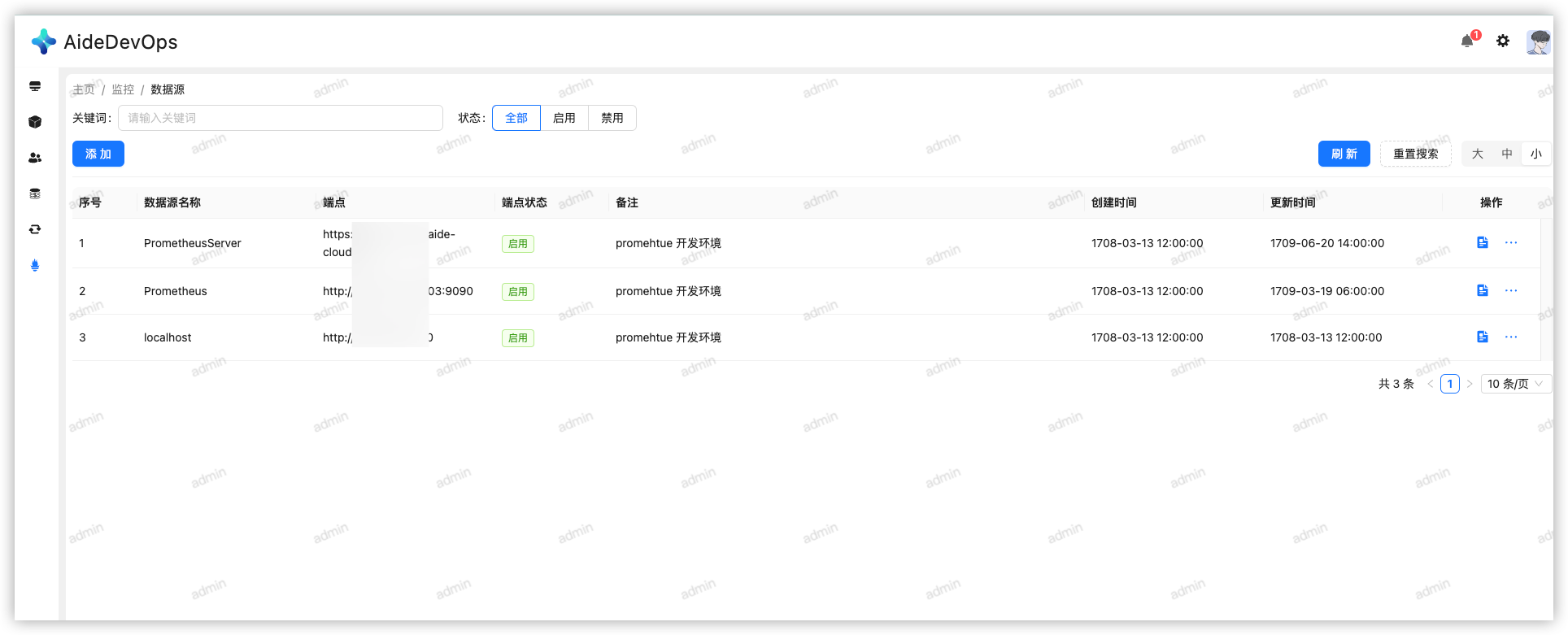The image size is (1568, 635).
Task: Click the 添加 button
Action: (98, 154)
